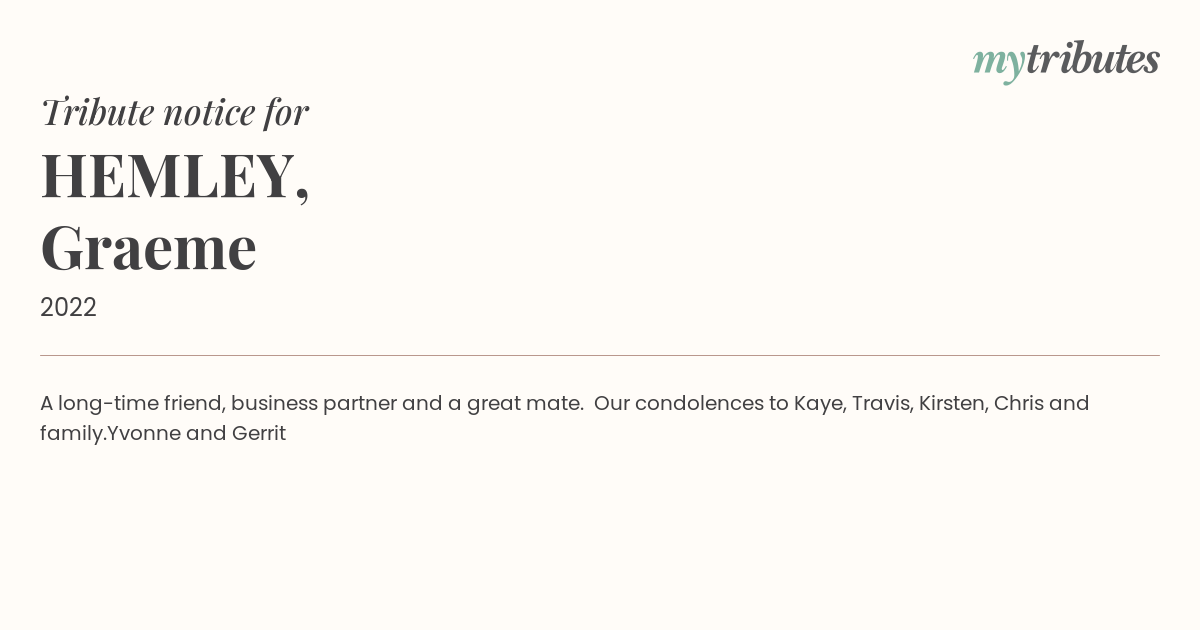This screenshot has width=1200, height=630.
Task: Click the name Chris
Action: click(x=1018, y=403)
